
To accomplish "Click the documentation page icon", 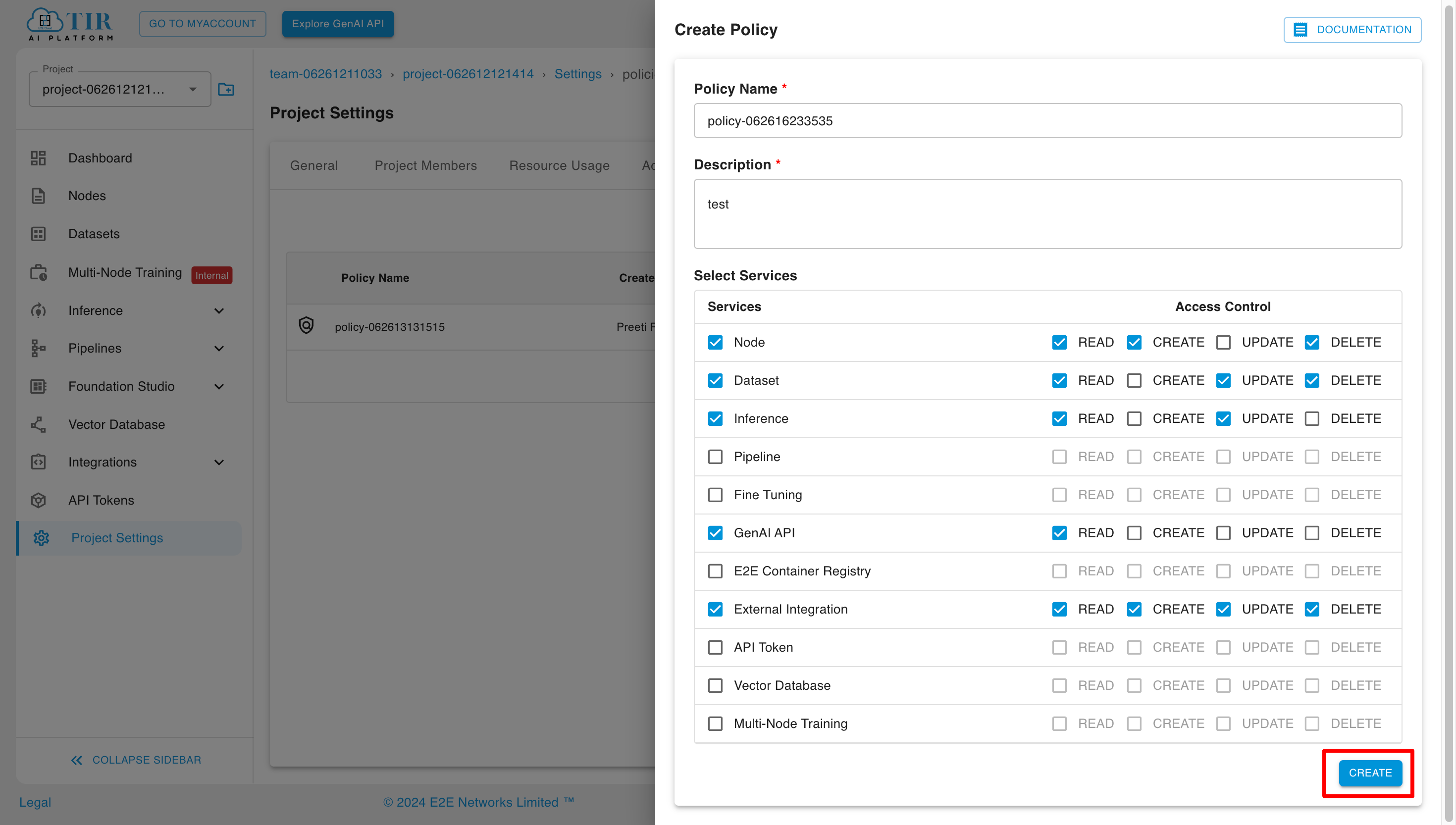I will click(x=1301, y=30).
